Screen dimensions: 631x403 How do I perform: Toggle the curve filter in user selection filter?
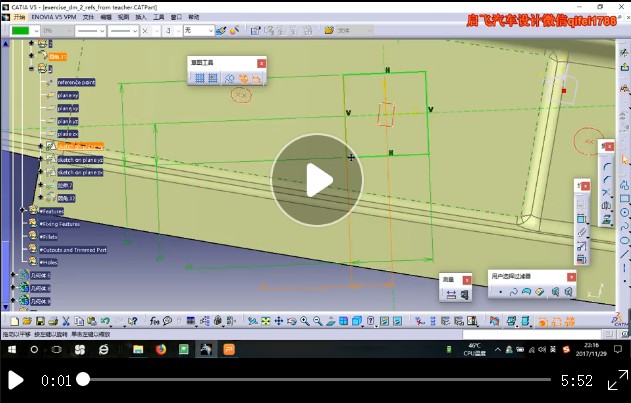513,291
